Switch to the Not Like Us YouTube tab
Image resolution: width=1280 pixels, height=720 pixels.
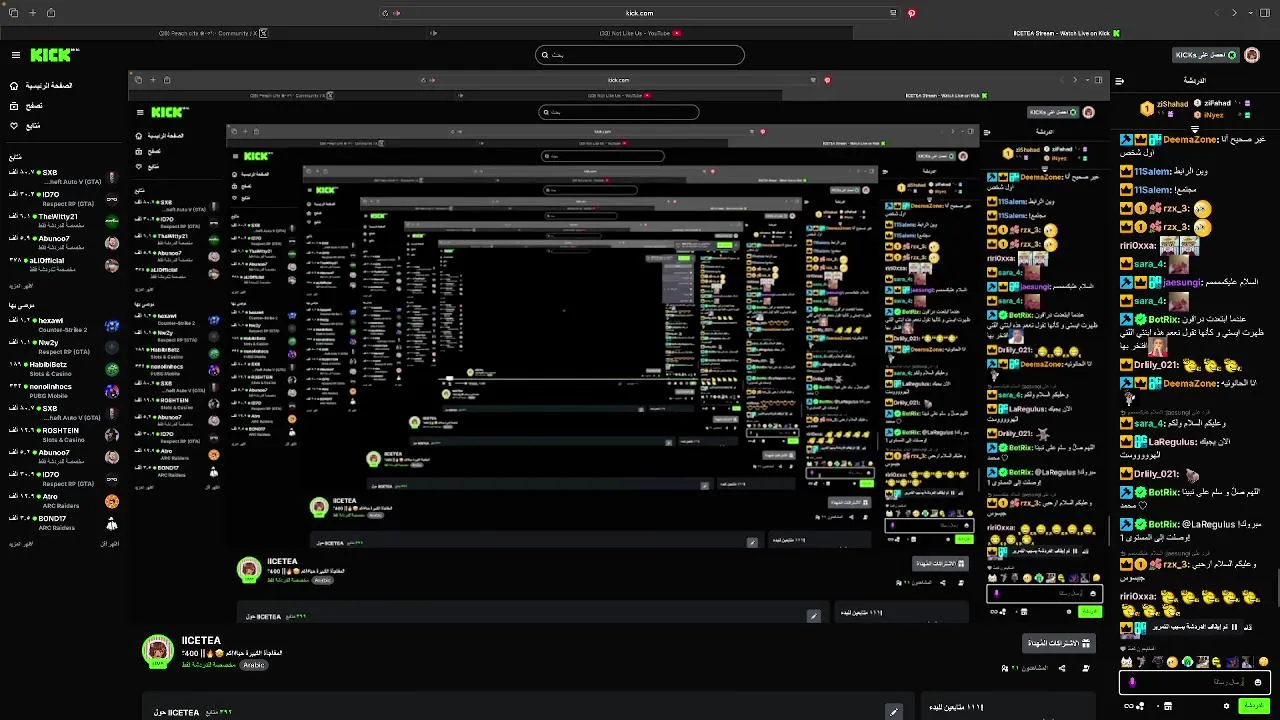[x=640, y=33]
